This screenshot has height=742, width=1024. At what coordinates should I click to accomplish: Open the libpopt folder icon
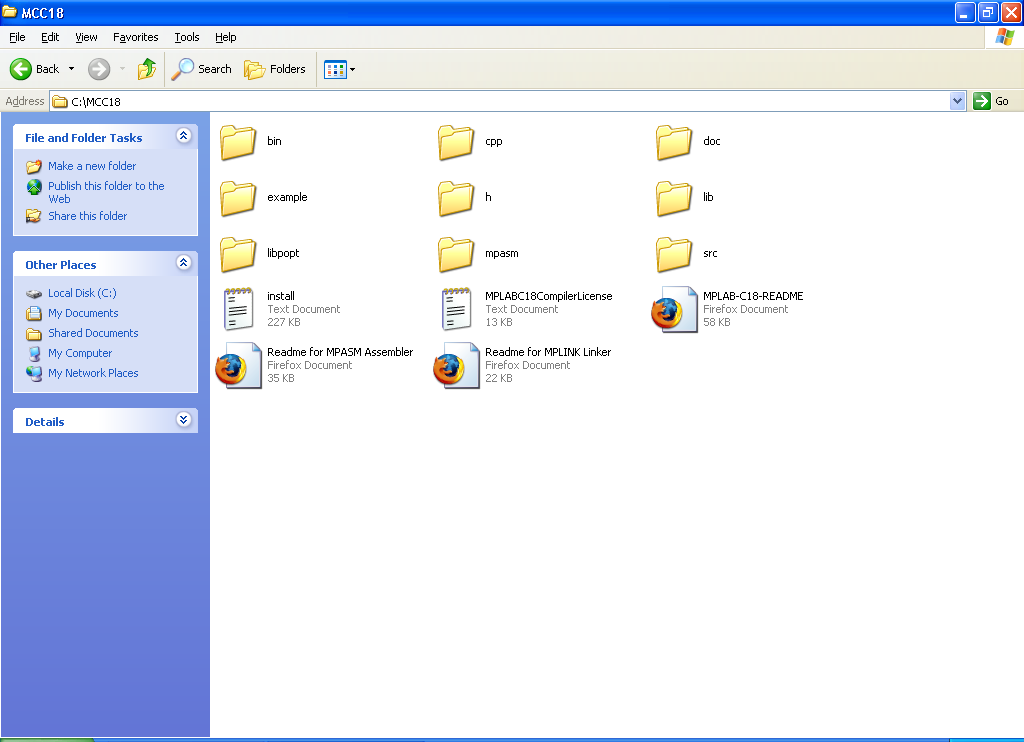238,254
